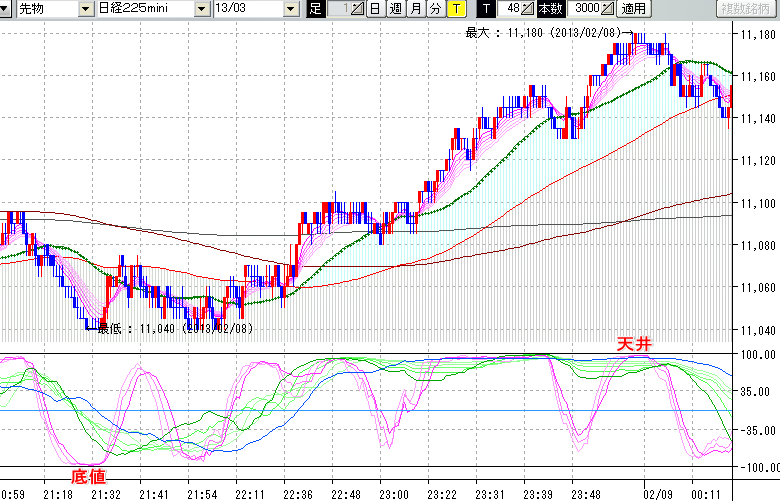Screen dimensions: 780x501
Task: Click the 本数 bar count field showing 3000
Action: (581, 9)
